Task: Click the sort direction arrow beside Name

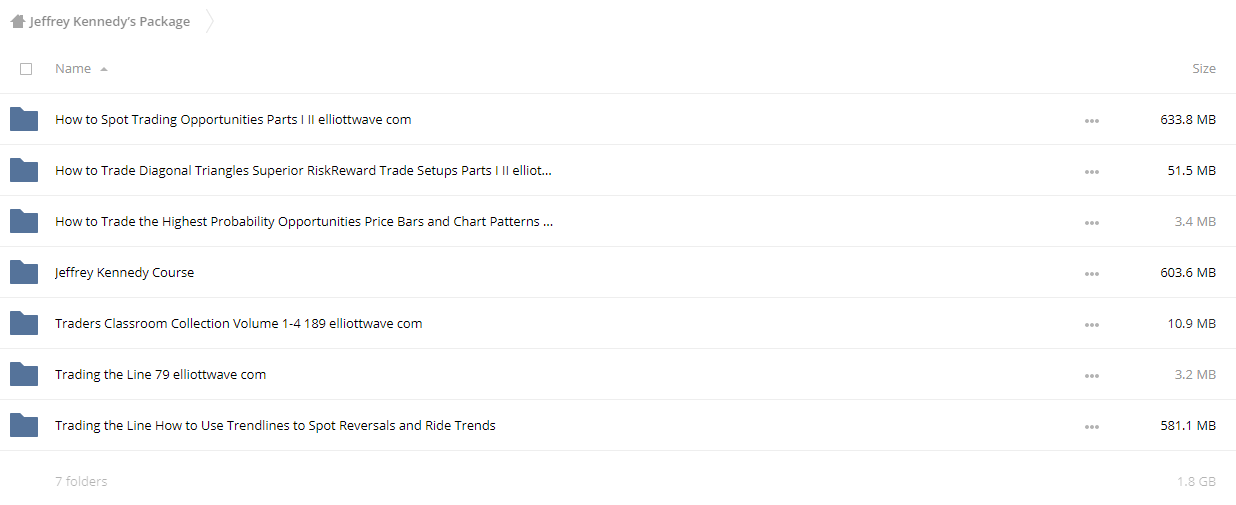Action: coord(104,70)
